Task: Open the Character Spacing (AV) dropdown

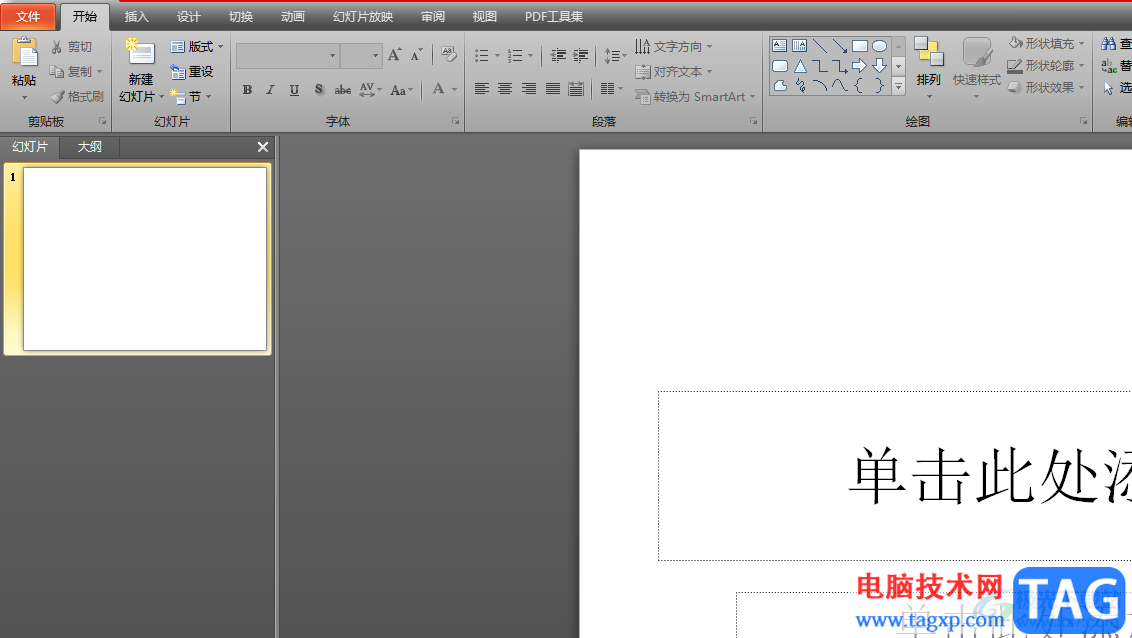Action: (370, 89)
